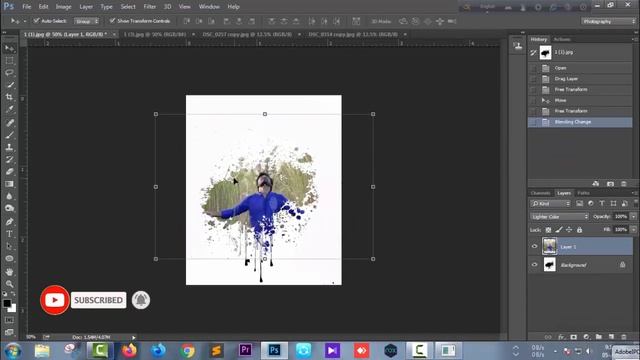The height and width of the screenshot is (360, 640).
Task: Select the Rectangular Marquee tool
Action: (x=9, y=61)
